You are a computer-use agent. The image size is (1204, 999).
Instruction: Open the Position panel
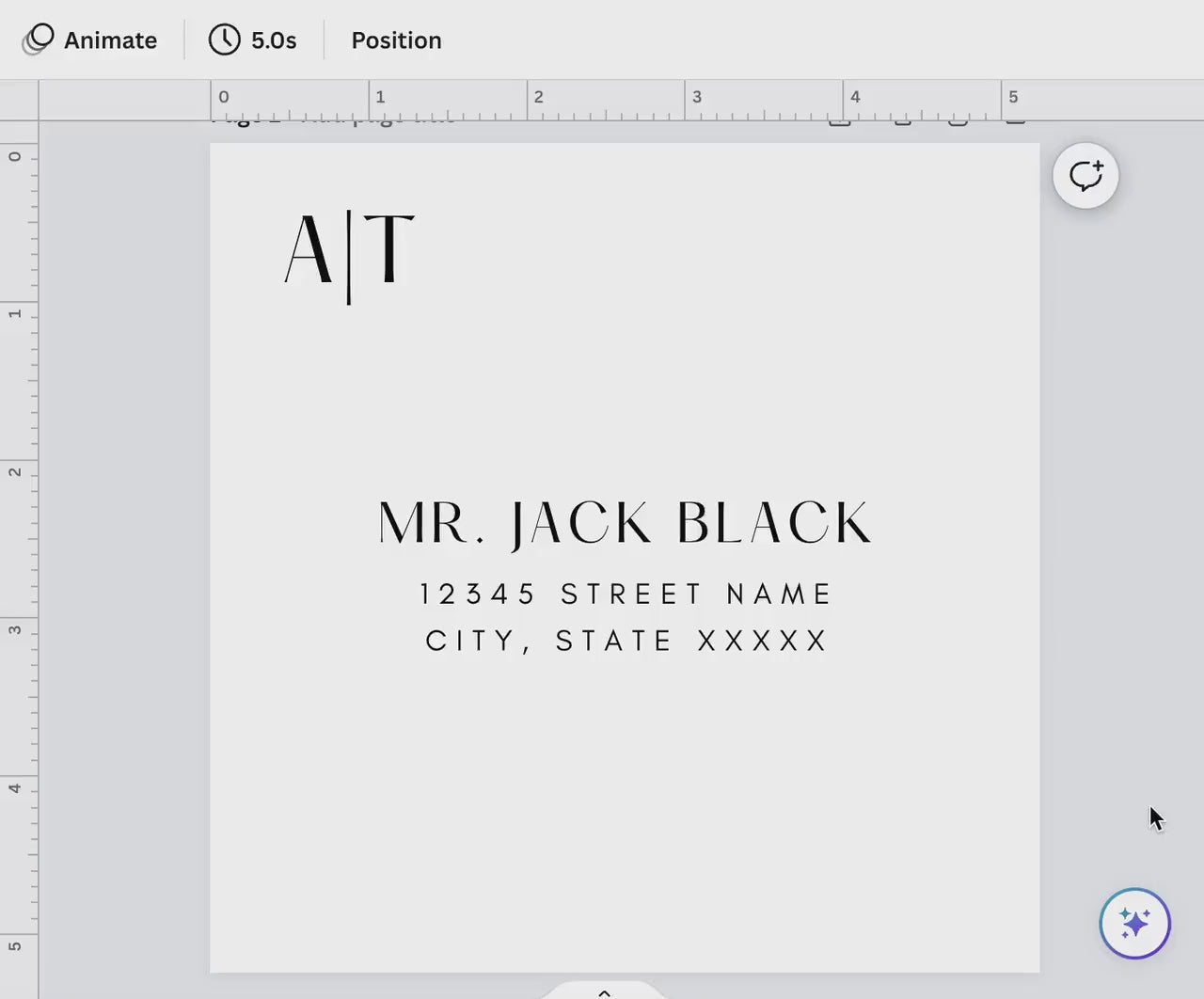[396, 40]
